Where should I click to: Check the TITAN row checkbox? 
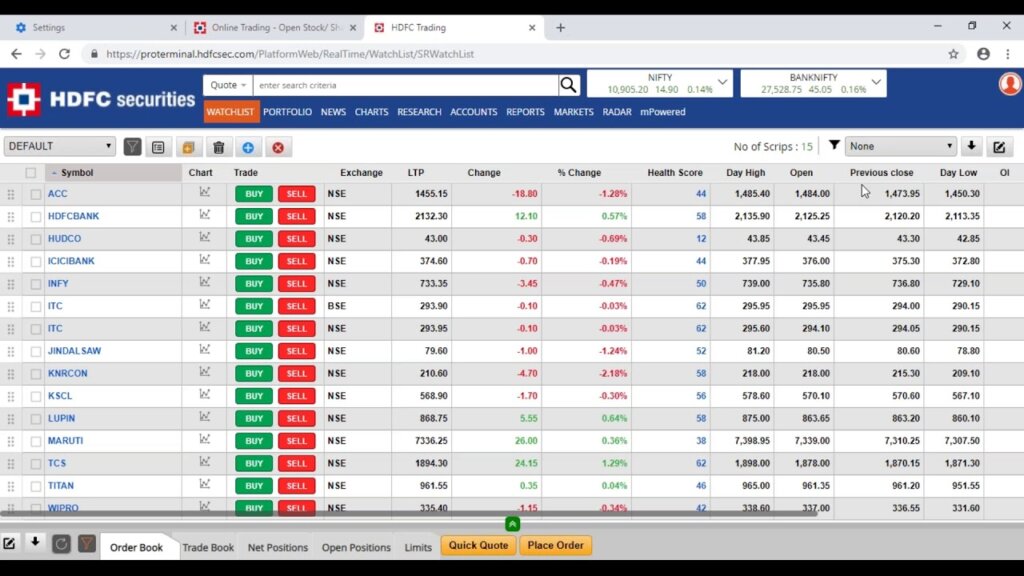pyautogui.click(x=36, y=487)
